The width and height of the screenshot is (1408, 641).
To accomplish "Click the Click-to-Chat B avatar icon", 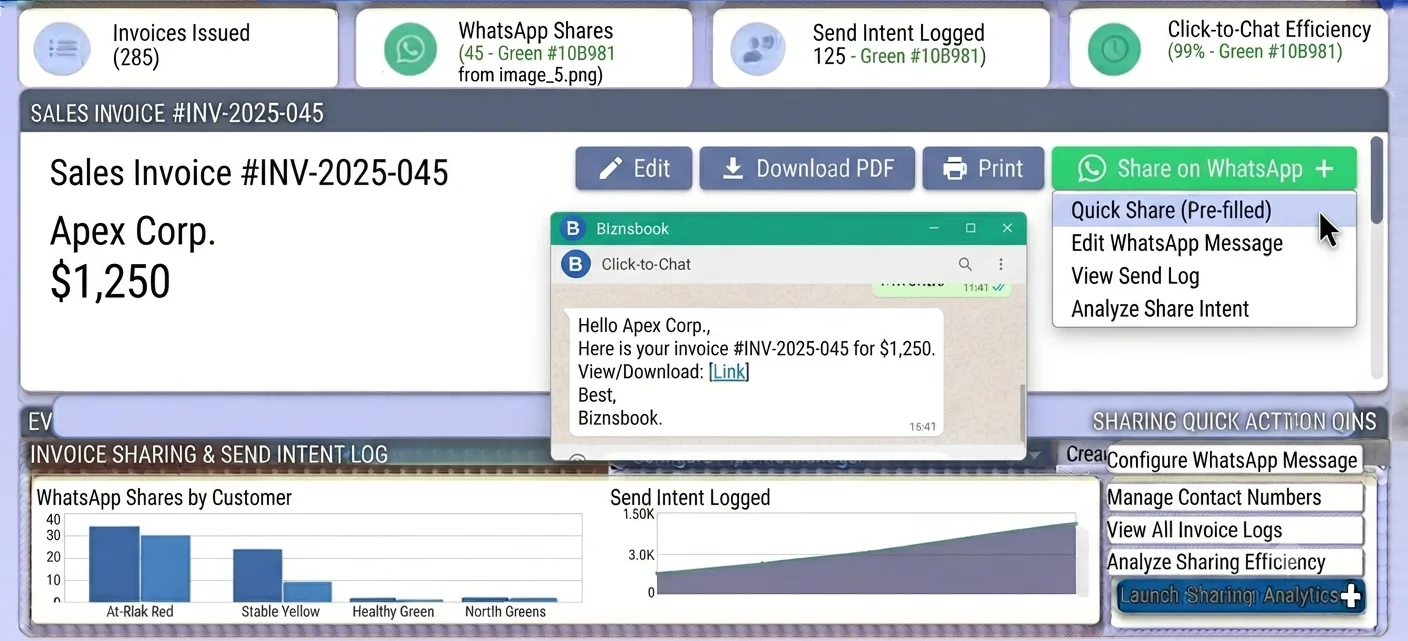I will point(575,264).
